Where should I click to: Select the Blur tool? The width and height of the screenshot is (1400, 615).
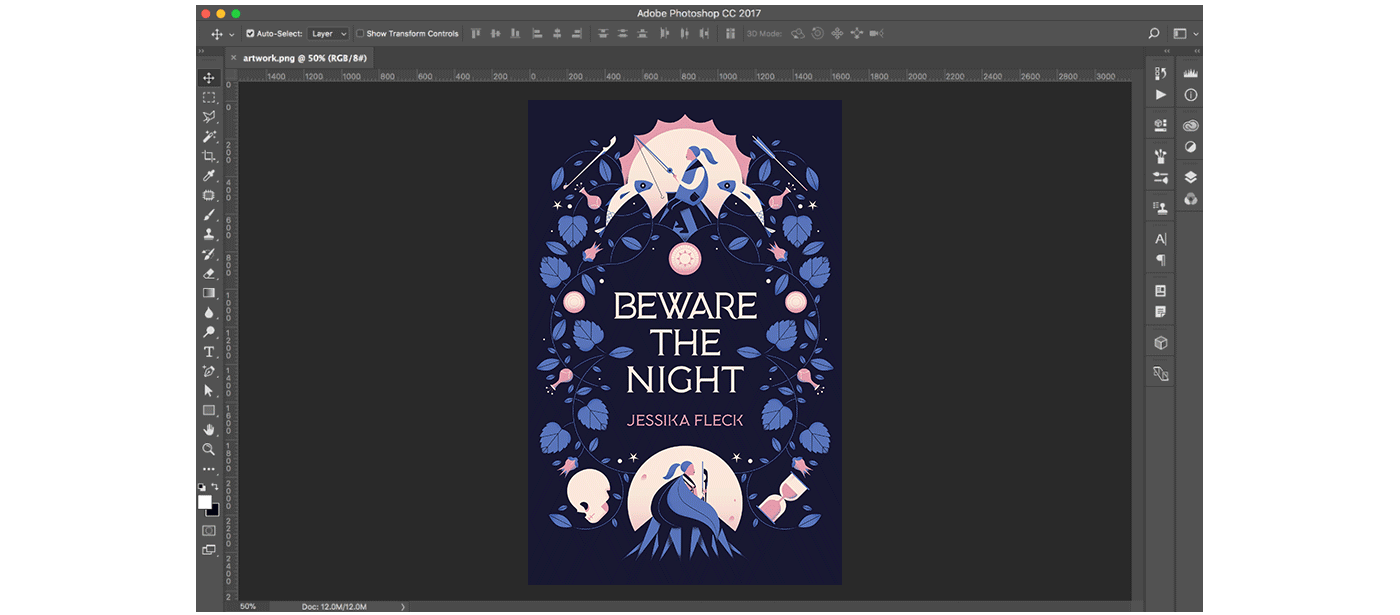209,312
